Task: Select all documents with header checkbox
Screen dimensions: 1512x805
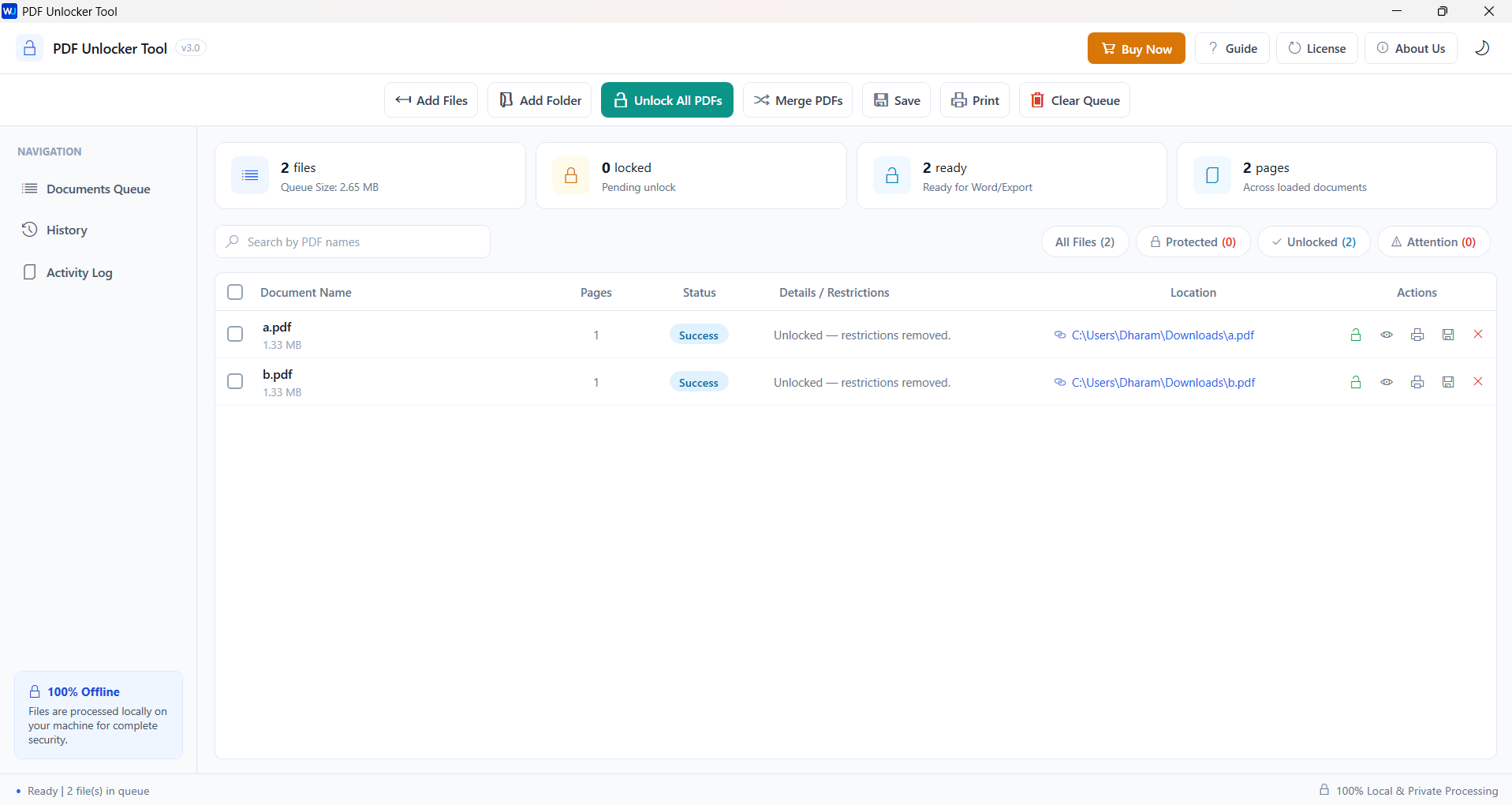Action: click(235, 292)
